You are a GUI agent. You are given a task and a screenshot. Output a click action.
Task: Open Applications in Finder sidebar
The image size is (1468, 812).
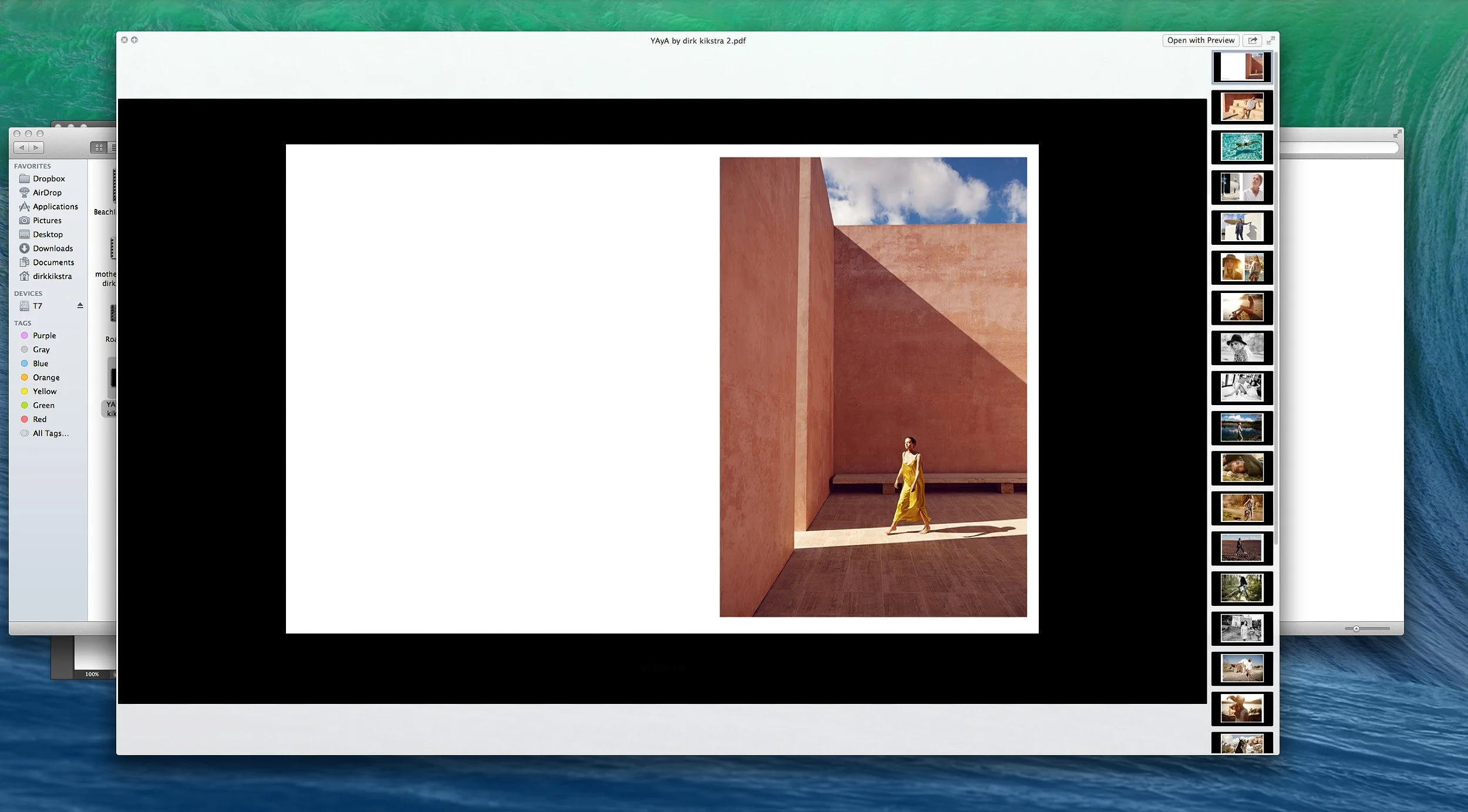pos(55,207)
